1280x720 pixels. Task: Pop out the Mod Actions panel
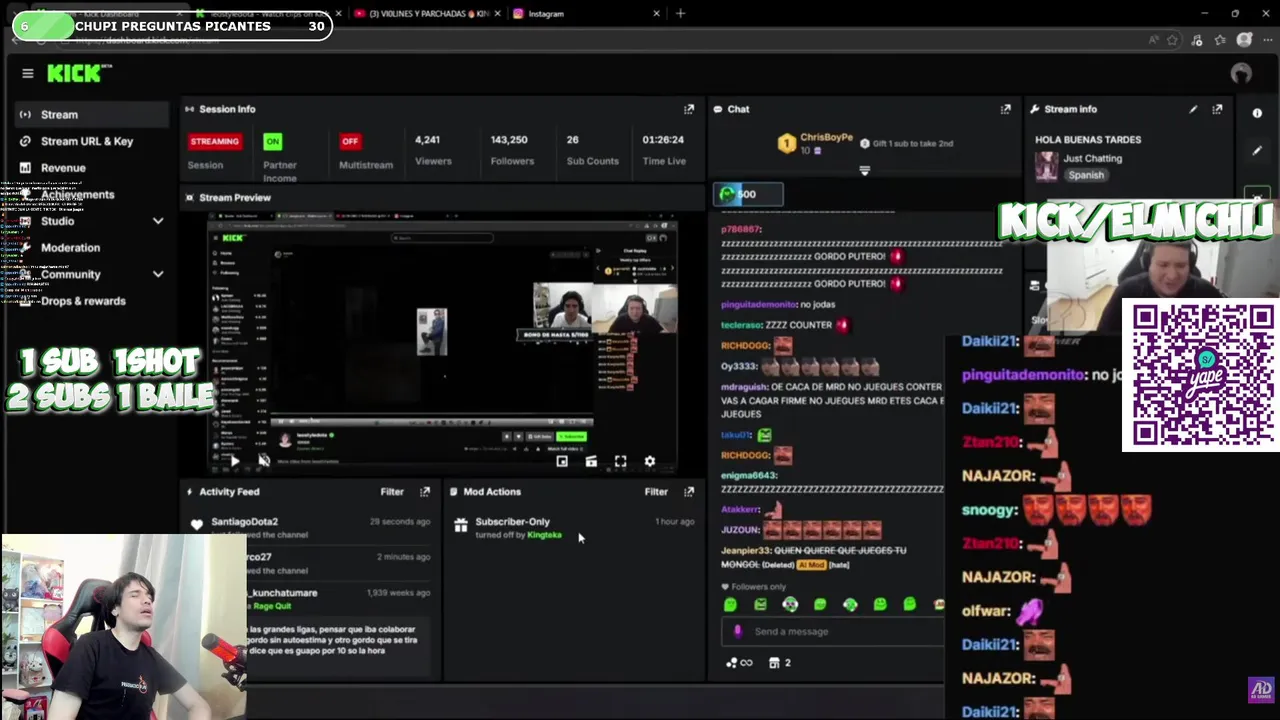click(x=688, y=492)
